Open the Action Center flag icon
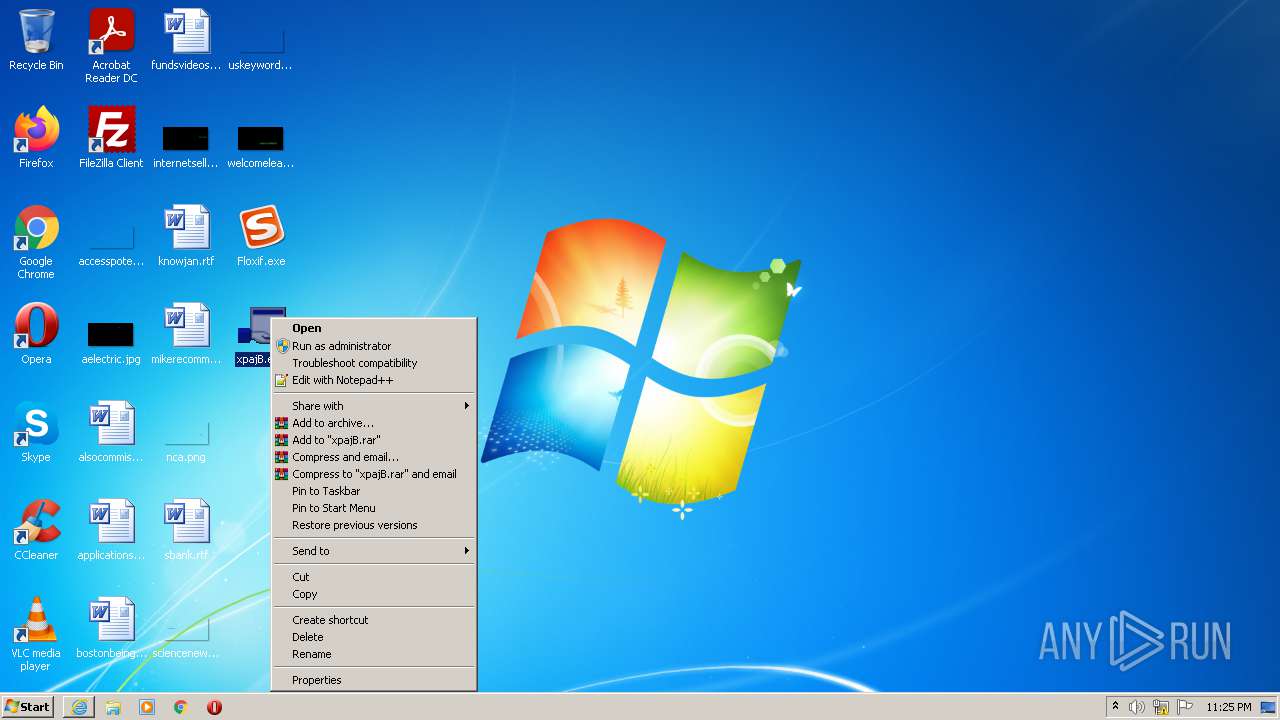1280x720 pixels. [1185, 707]
